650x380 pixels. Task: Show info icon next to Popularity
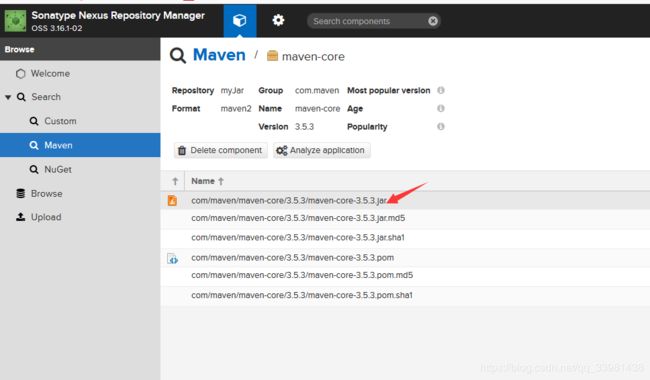pos(441,126)
